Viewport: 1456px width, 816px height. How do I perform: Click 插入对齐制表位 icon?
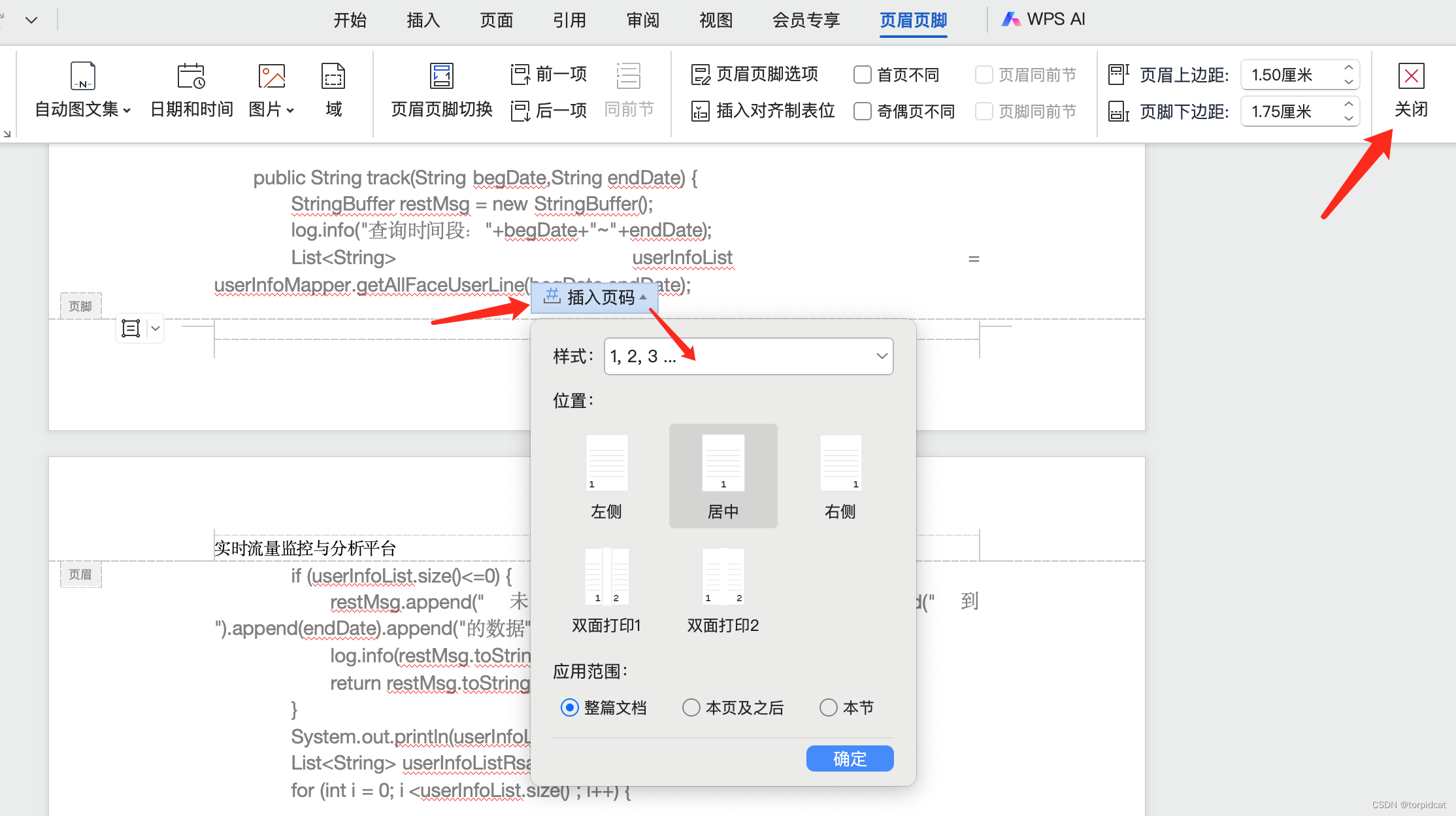coord(700,111)
